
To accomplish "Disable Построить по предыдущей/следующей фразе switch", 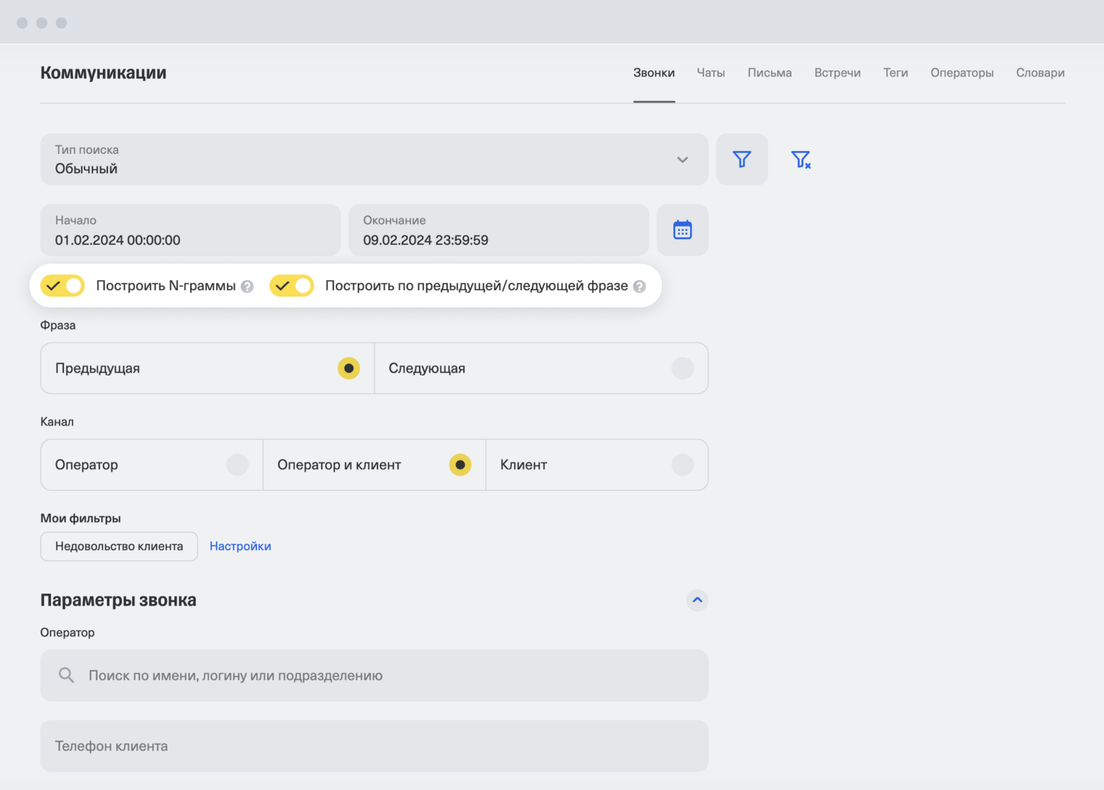I will pyautogui.click(x=291, y=285).
